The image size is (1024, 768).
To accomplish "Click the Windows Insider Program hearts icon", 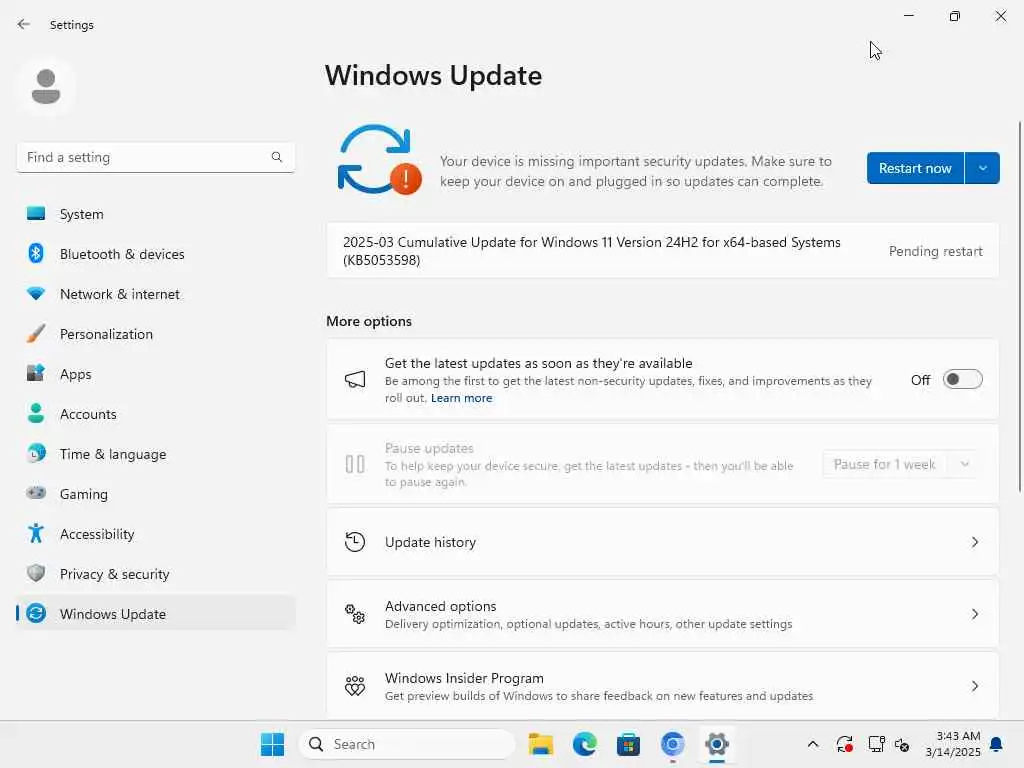I will [355, 686].
